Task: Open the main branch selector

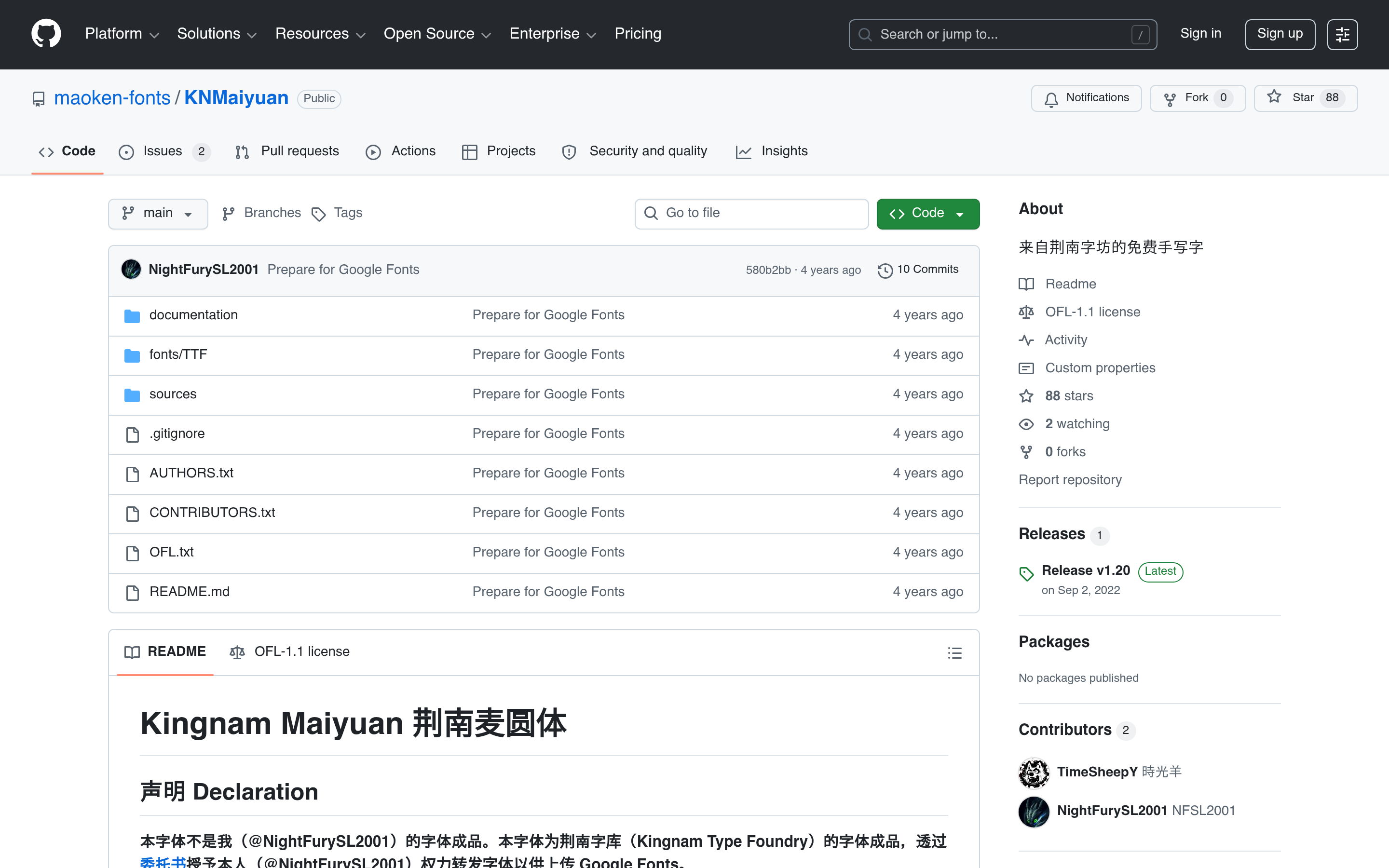Action: click(x=158, y=214)
